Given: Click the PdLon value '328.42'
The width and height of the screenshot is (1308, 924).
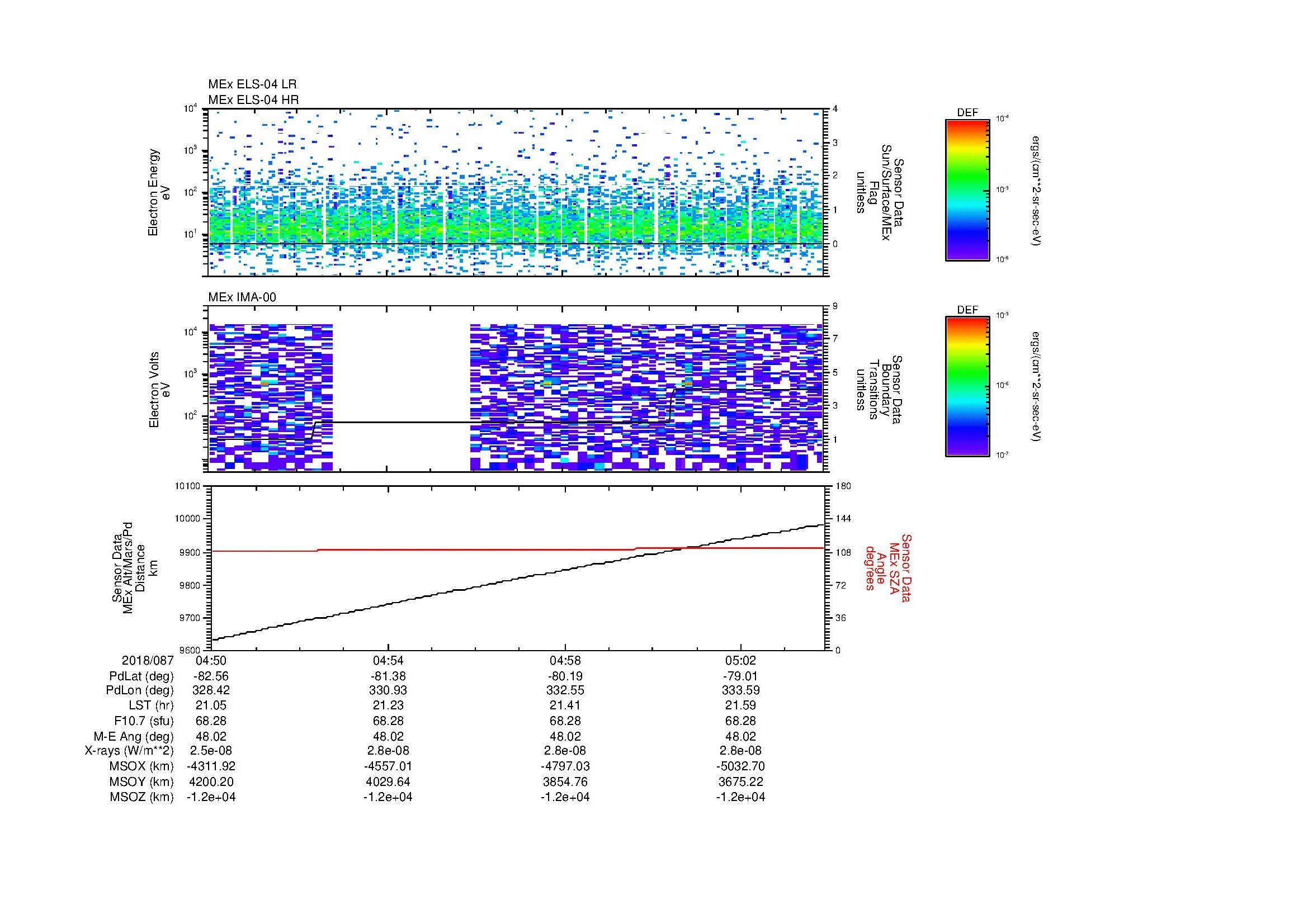Looking at the screenshot, I should click(211, 690).
